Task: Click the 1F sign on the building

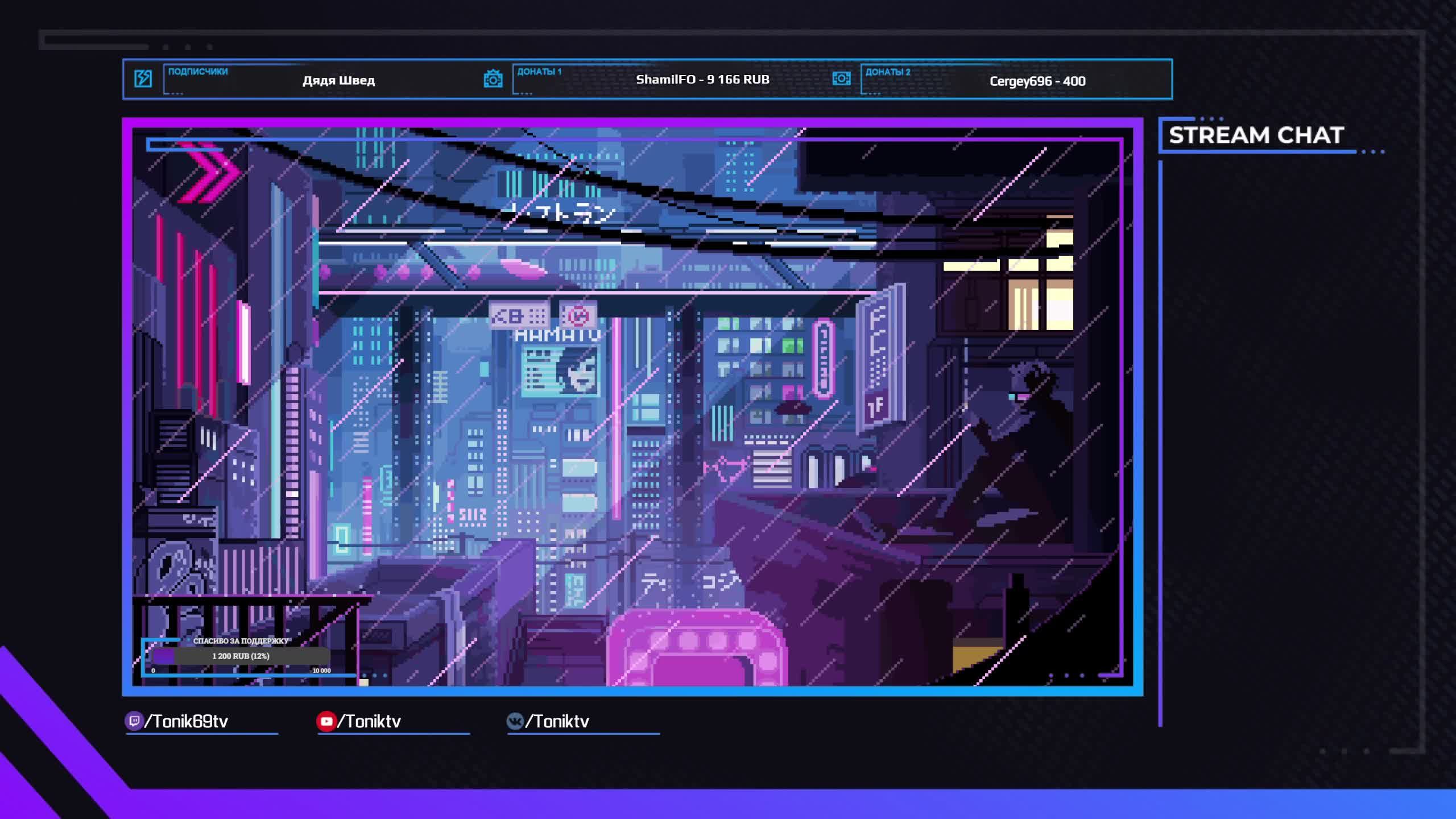Action: (x=876, y=406)
